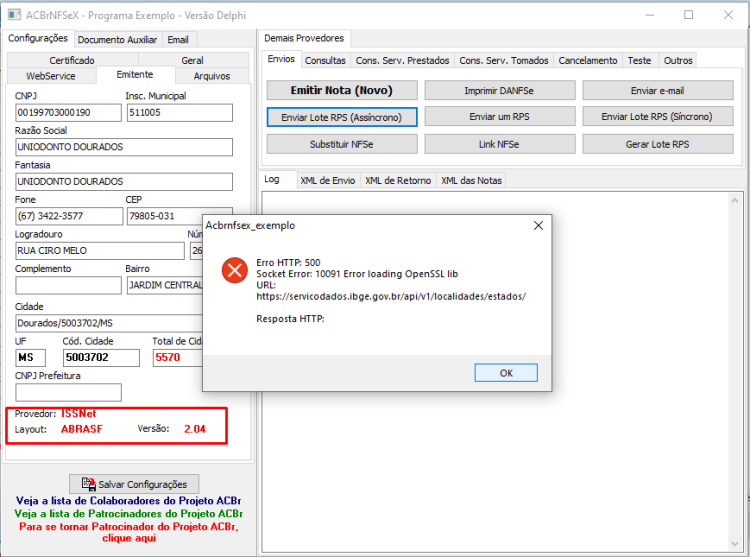750x557 pixels.
Task: Click the empty Complemento input field
Action: [x=68, y=285]
